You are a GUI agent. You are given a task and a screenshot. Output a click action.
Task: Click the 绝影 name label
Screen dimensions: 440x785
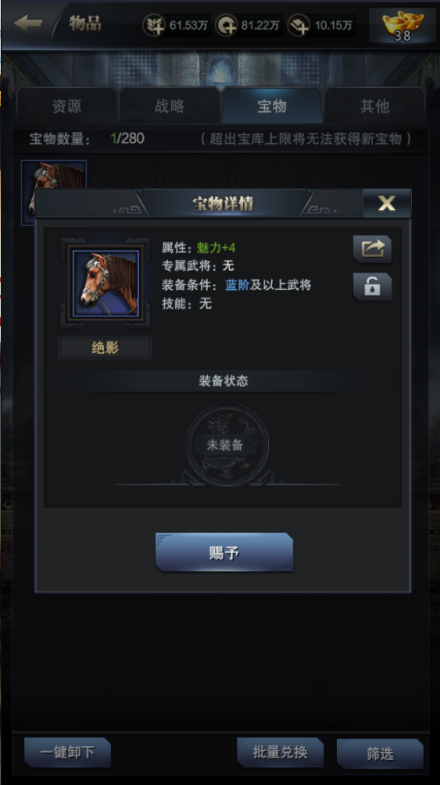click(x=105, y=347)
